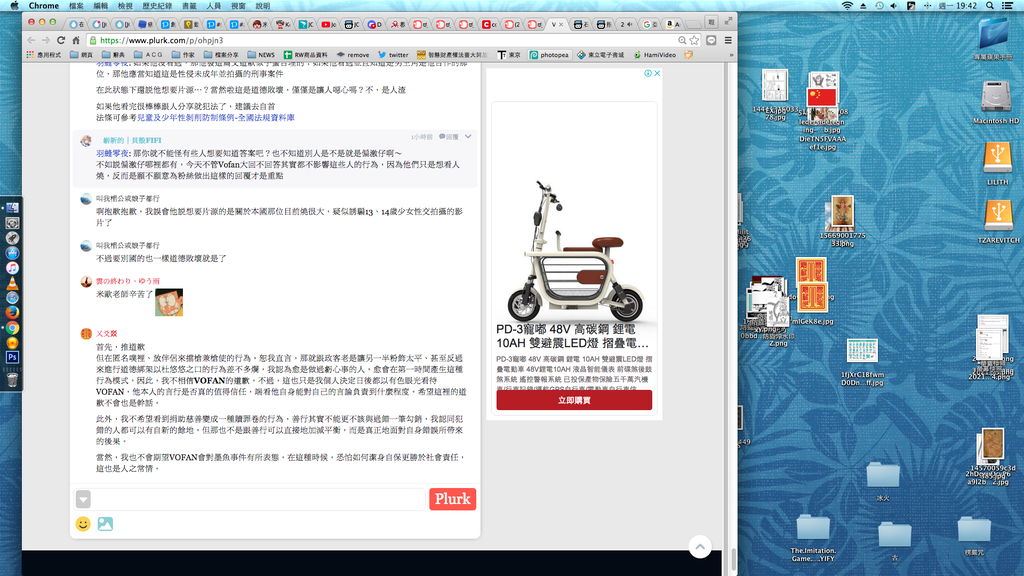Open the Chrome application menu
Image resolution: width=1024 pixels, height=576 pixels.
tap(44, 6)
